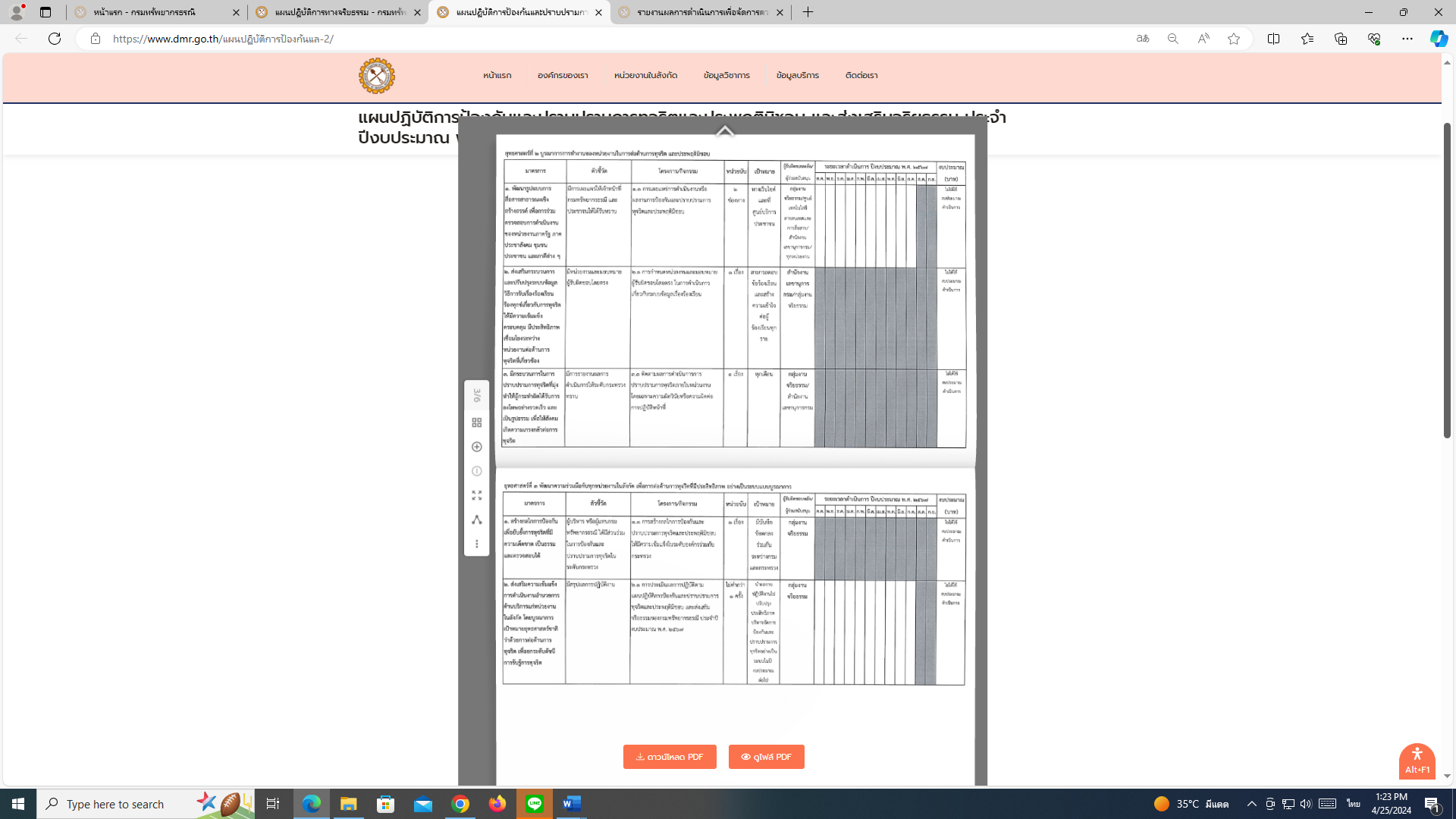Open Google Chrome from the taskbar
This screenshot has height=819, width=1456.
(x=460, y=804)
